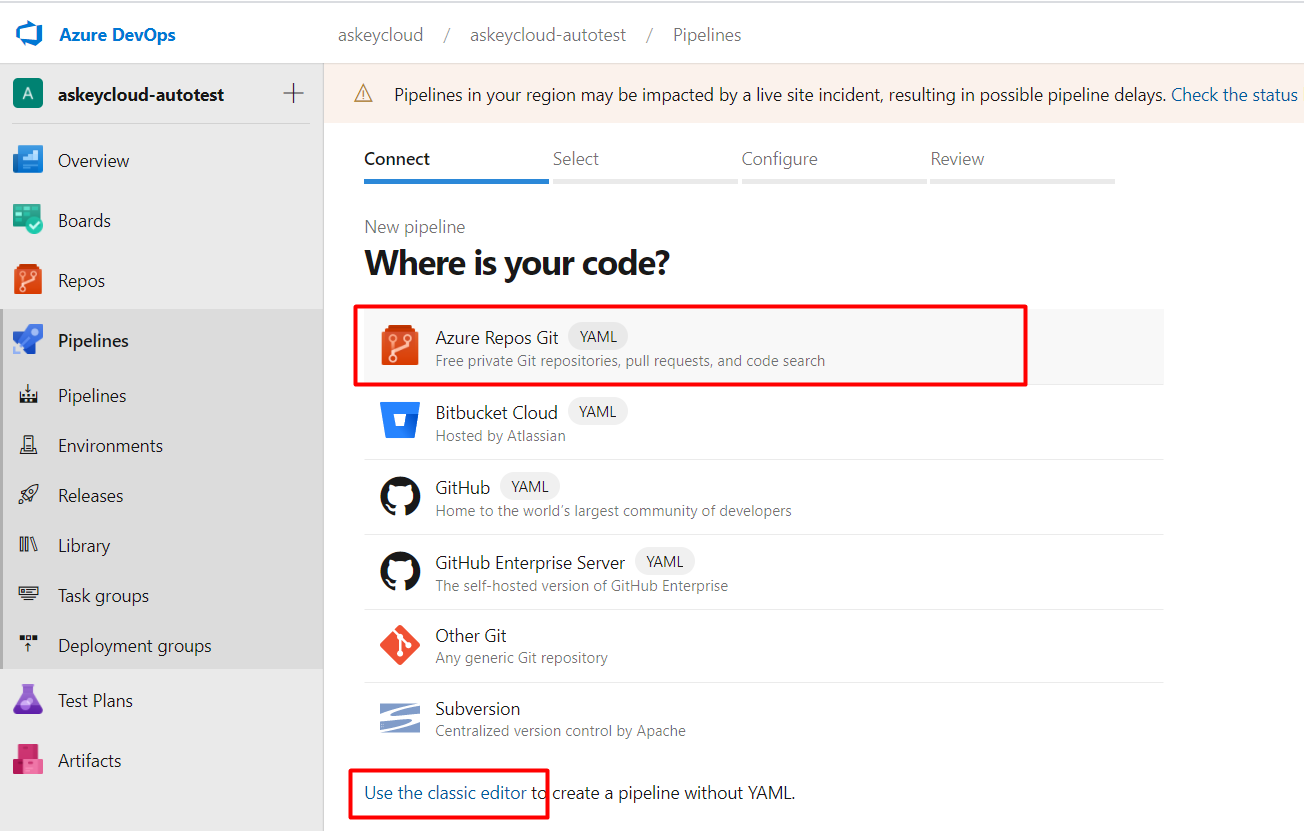Click the 'New pipeline' label
The height and width of the screenshot is (831, 1304).
tap(414, 227)
